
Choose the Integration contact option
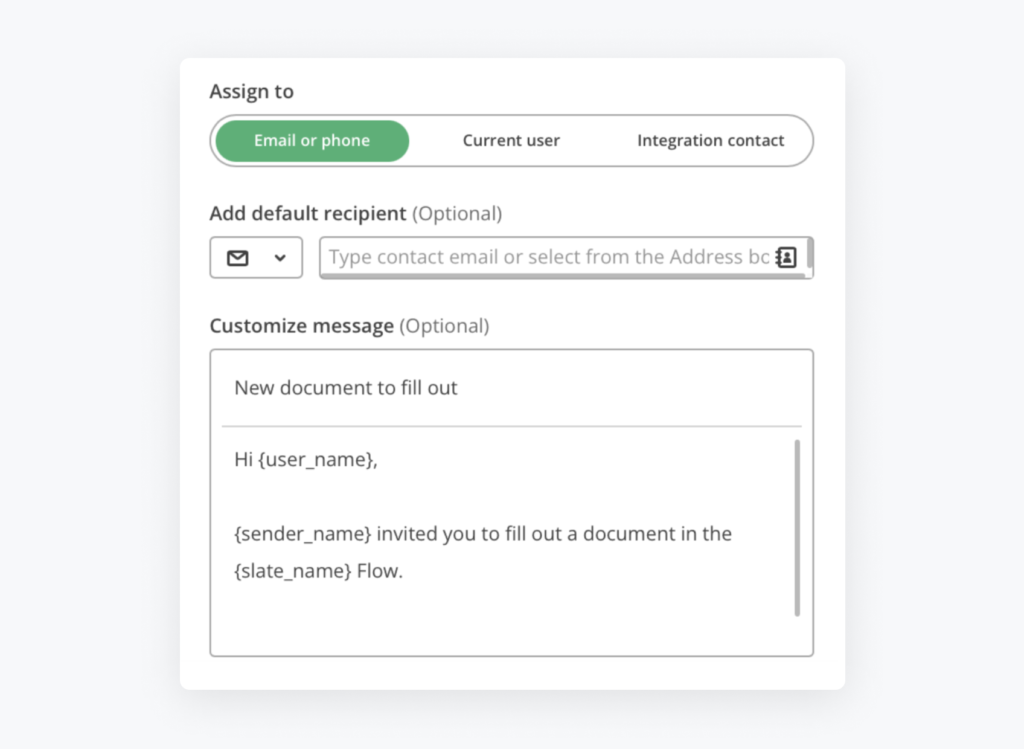(x=710, y=141)
